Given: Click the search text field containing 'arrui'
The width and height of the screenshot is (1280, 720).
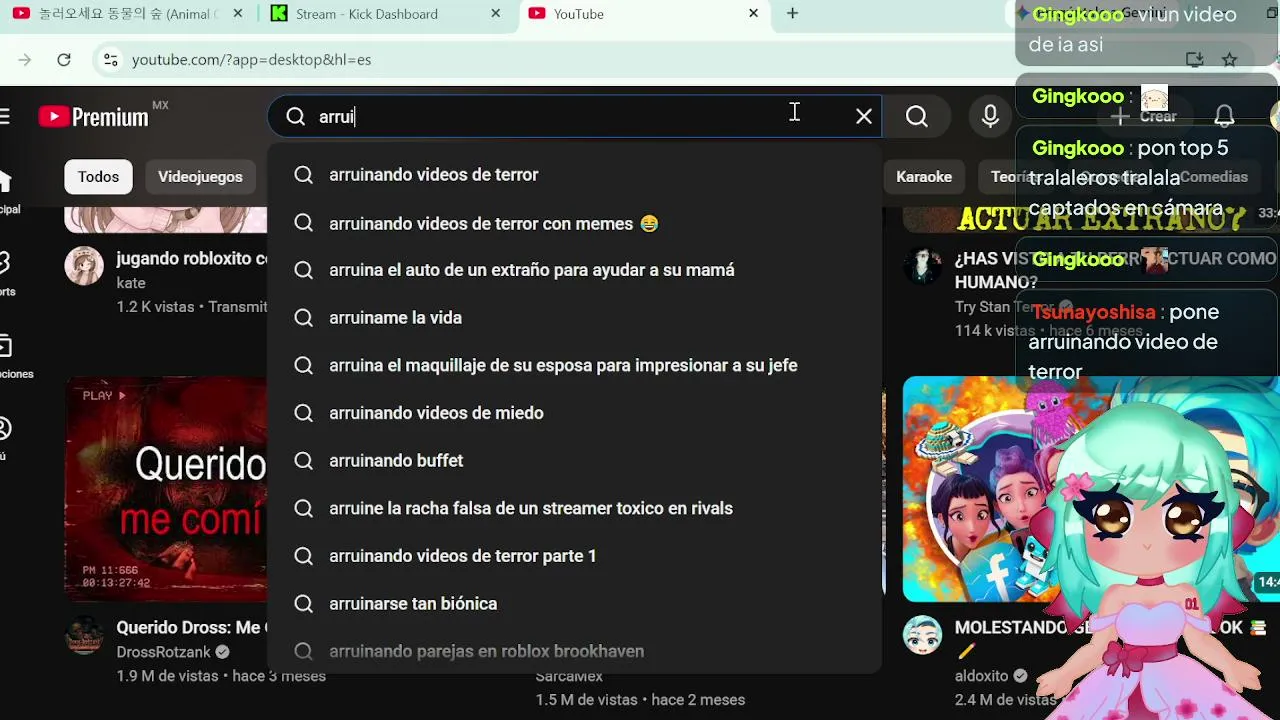Looking at the screenshot, I should [x=575, y=117].
